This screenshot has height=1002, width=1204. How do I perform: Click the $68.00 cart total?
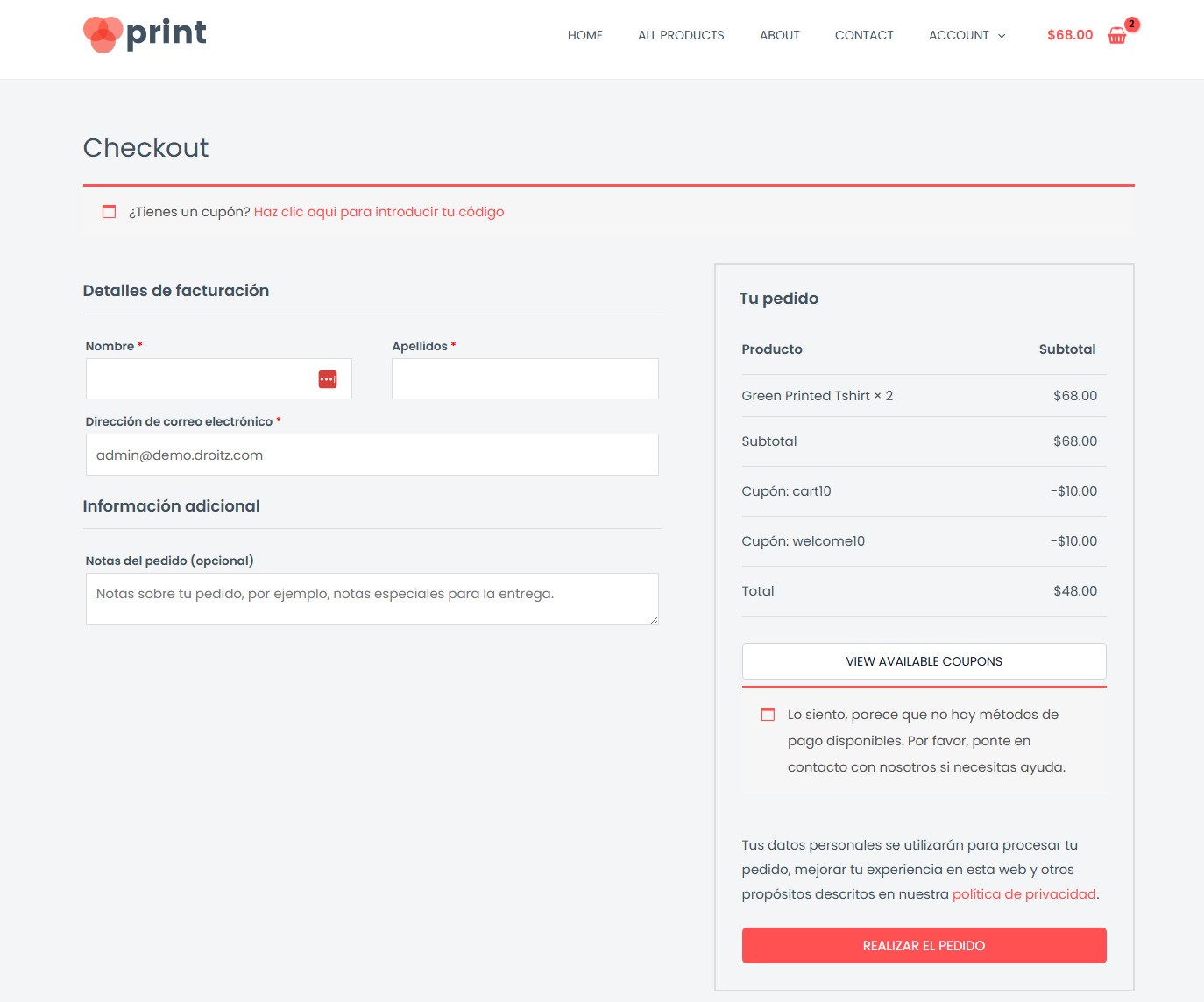[1069, 35]
